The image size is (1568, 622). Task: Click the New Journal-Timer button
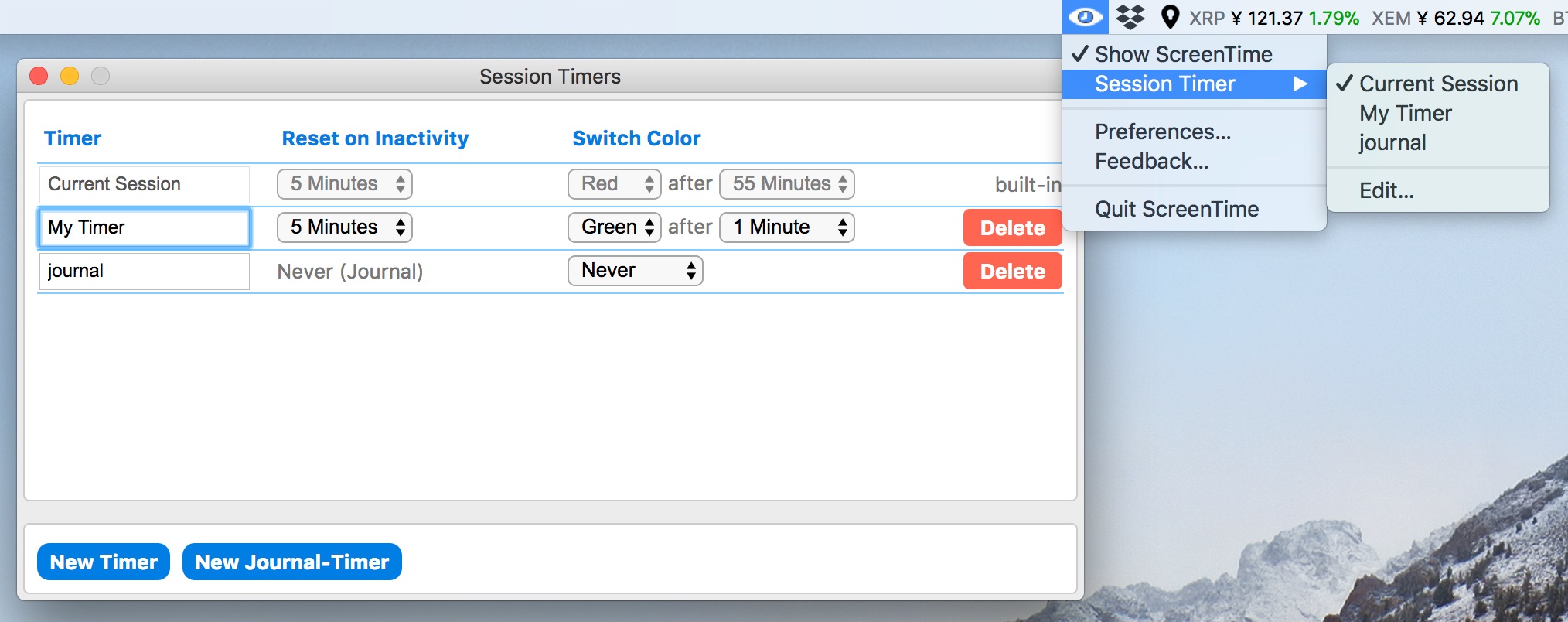[292, 562]
